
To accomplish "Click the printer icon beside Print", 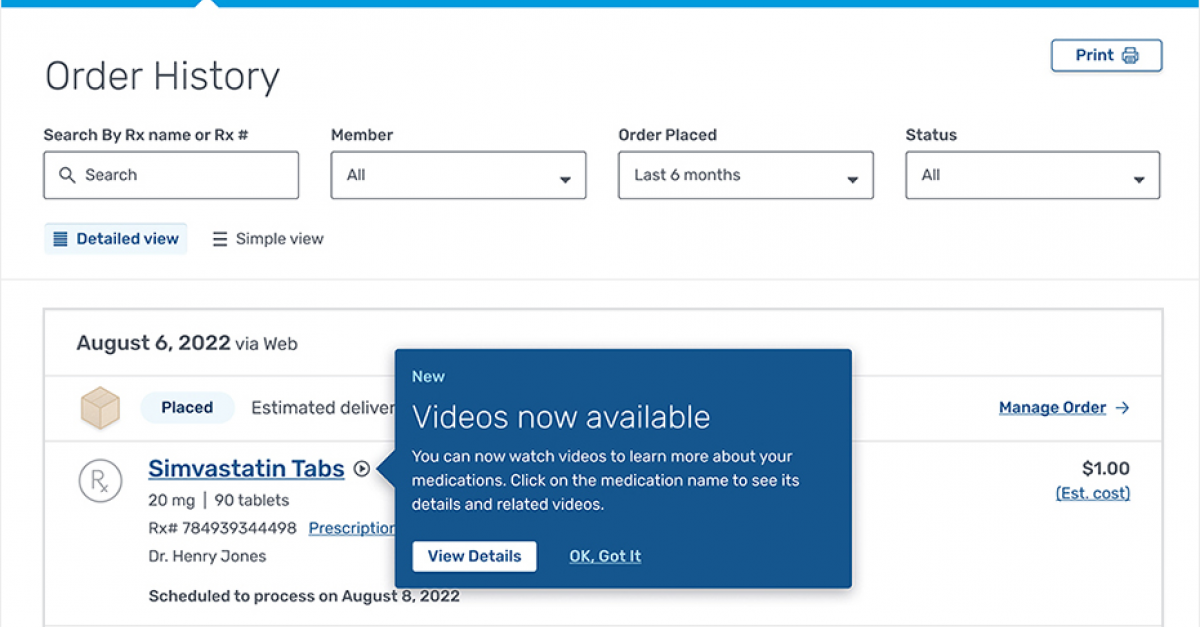I will coord(1131,55).
